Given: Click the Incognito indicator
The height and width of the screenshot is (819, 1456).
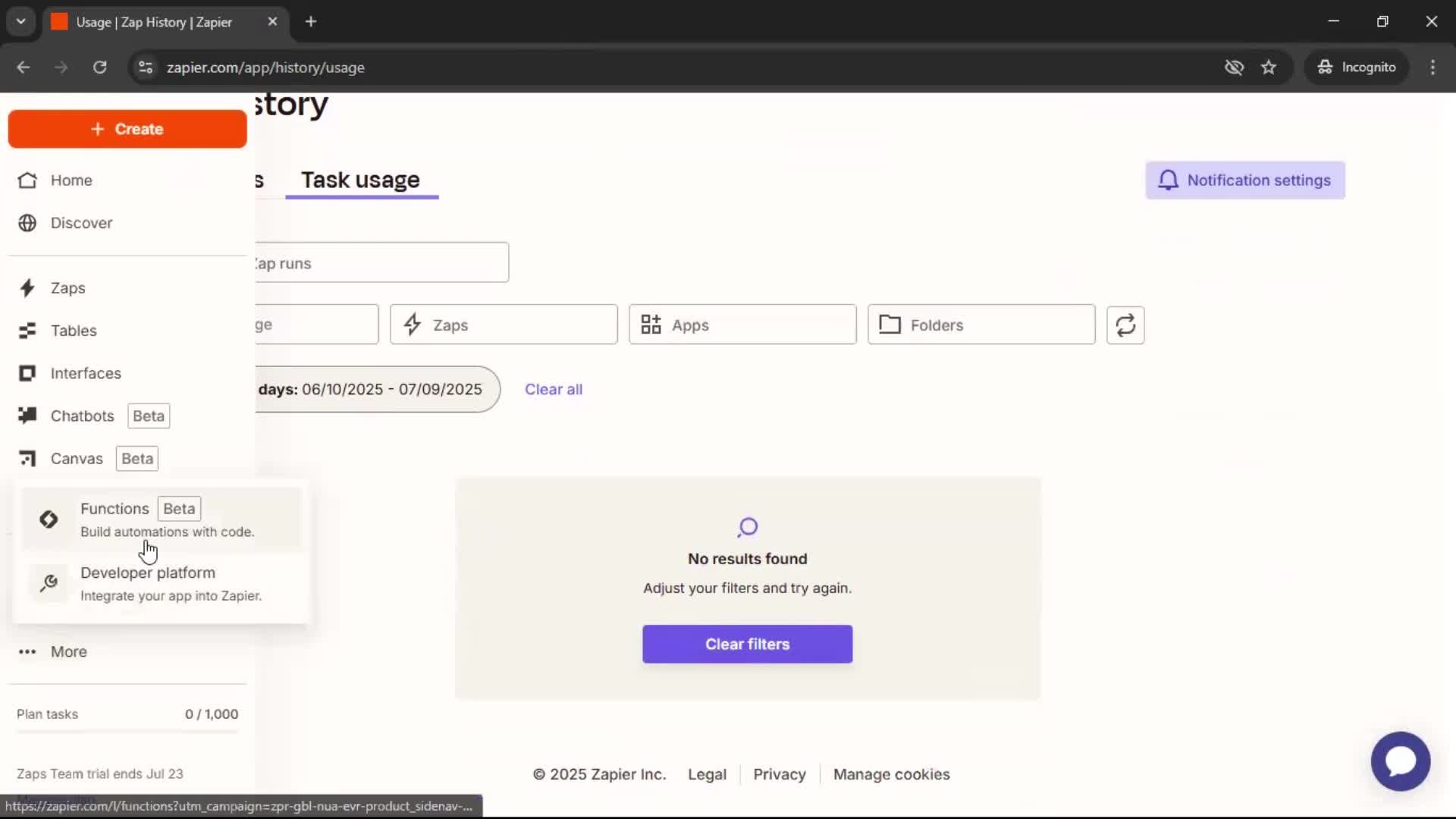Looking at the screenshot, I should [1357, 67].
